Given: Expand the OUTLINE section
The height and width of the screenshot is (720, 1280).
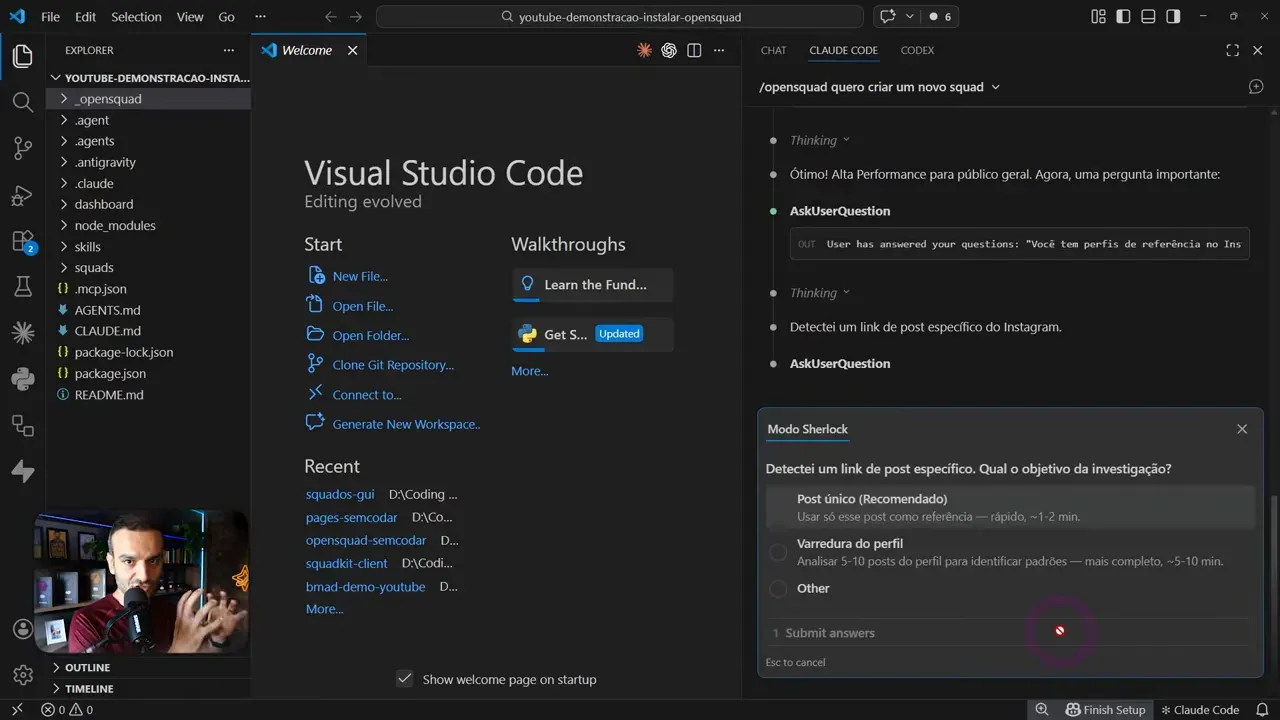Looking at the screenshot, I should 87,667.
